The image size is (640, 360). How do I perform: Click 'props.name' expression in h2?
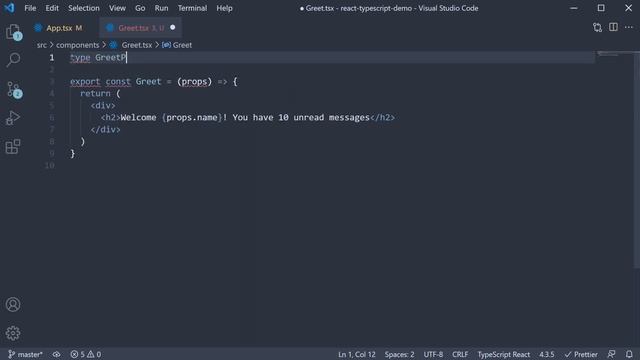tap(192, 118)
